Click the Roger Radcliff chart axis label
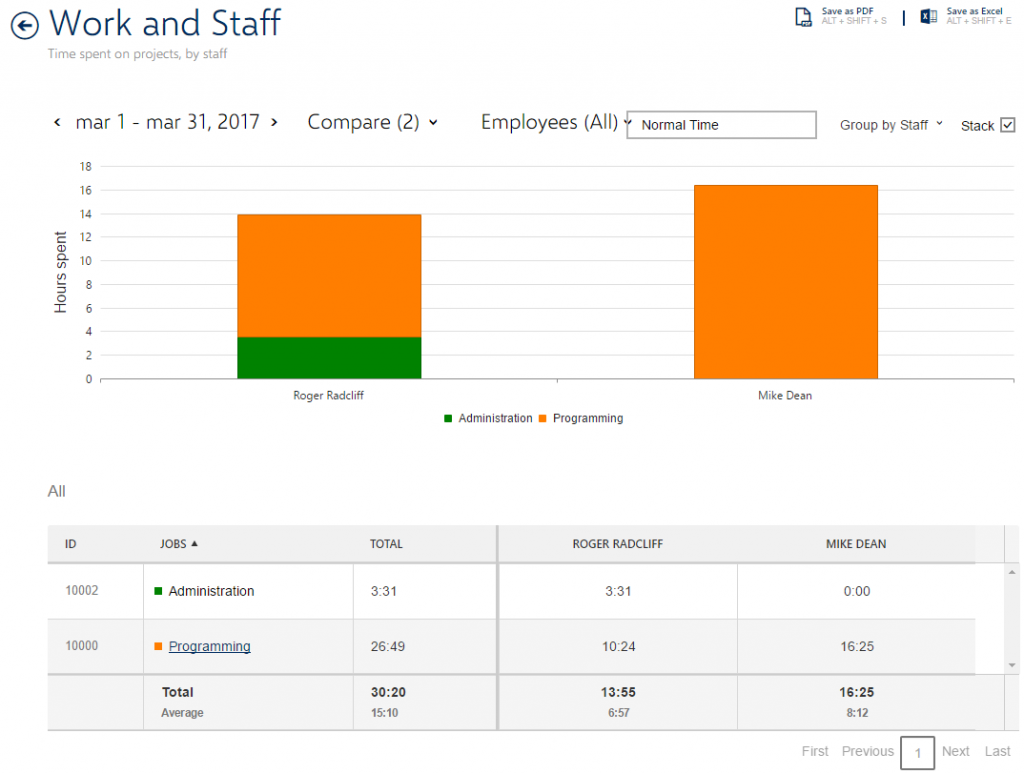This screenshot has width=1024, height=774. pyautogui.click(x=328, y=395)
